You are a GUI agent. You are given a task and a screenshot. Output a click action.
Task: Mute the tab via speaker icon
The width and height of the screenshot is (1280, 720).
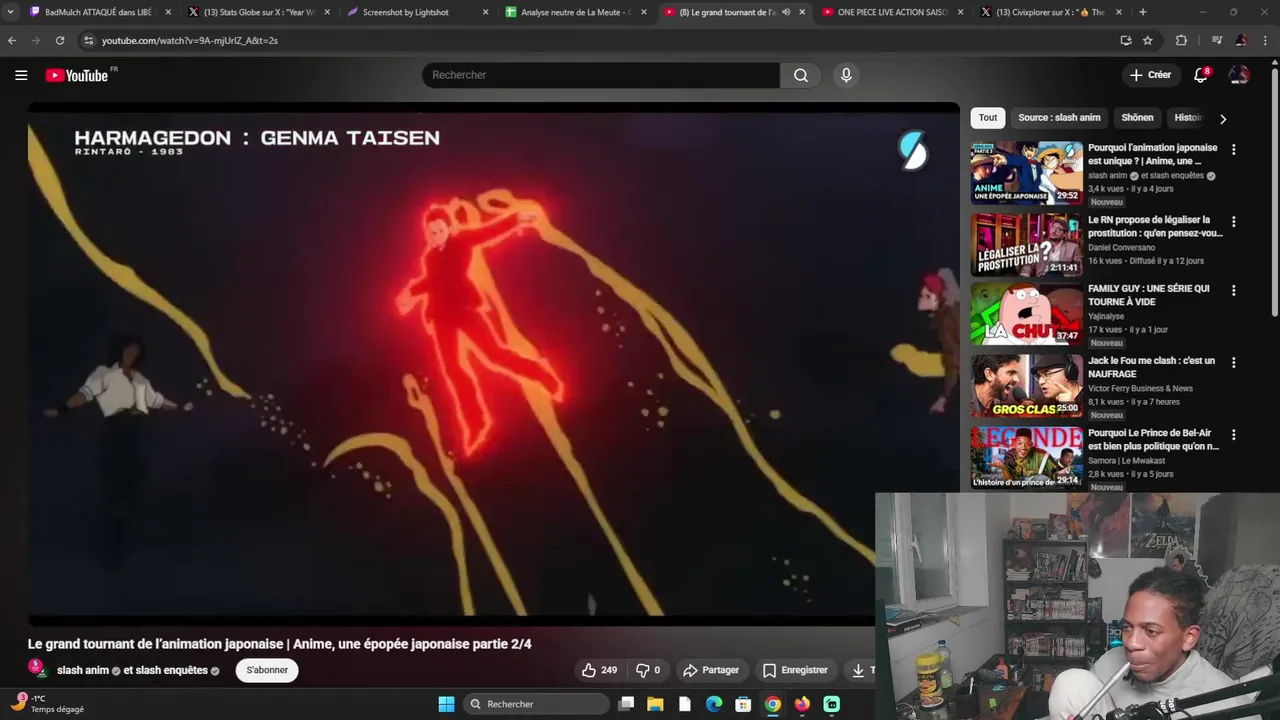click(x=786, y=12)
